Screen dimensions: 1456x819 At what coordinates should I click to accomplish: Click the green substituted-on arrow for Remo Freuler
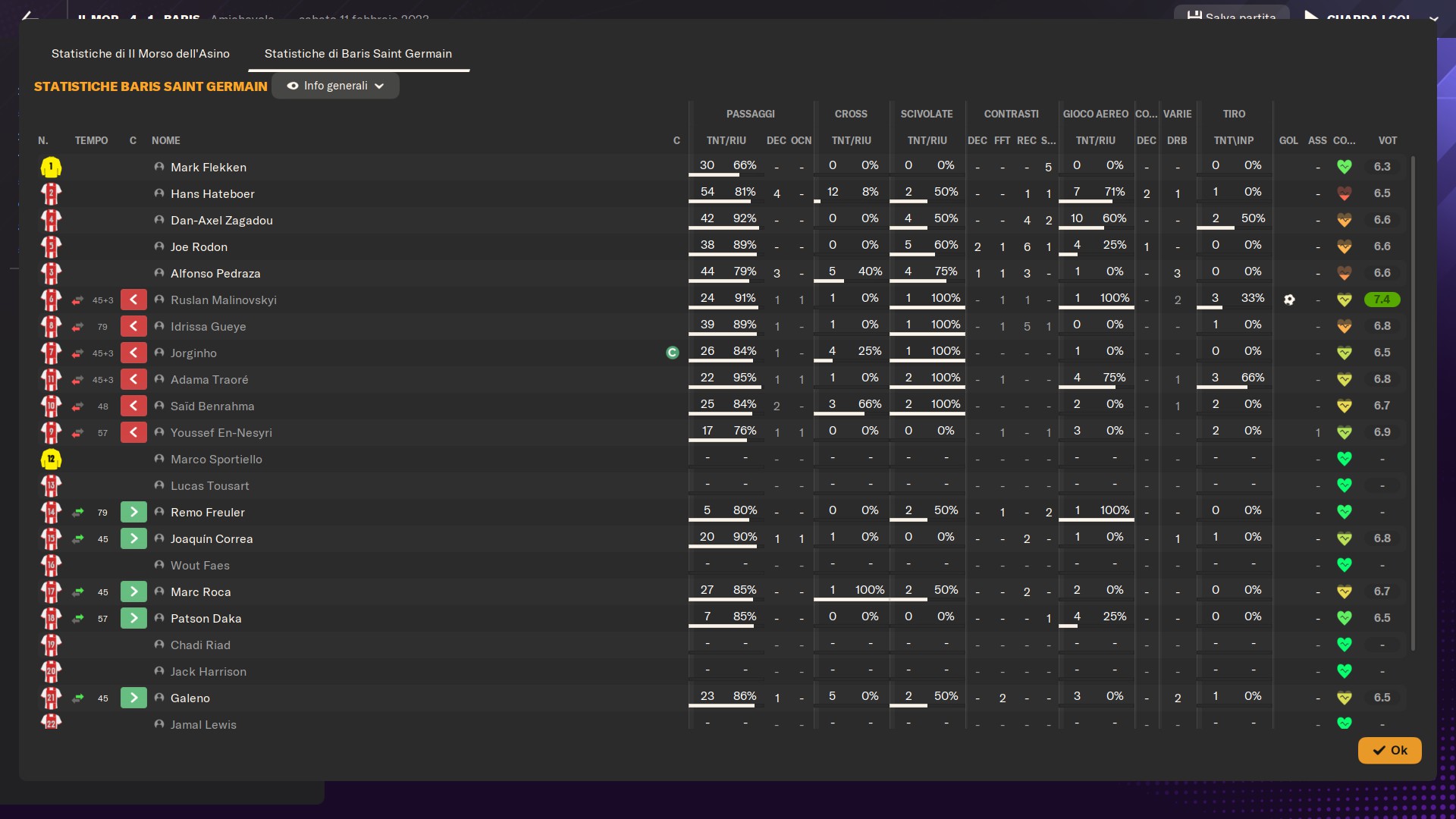tap(133, 513)
